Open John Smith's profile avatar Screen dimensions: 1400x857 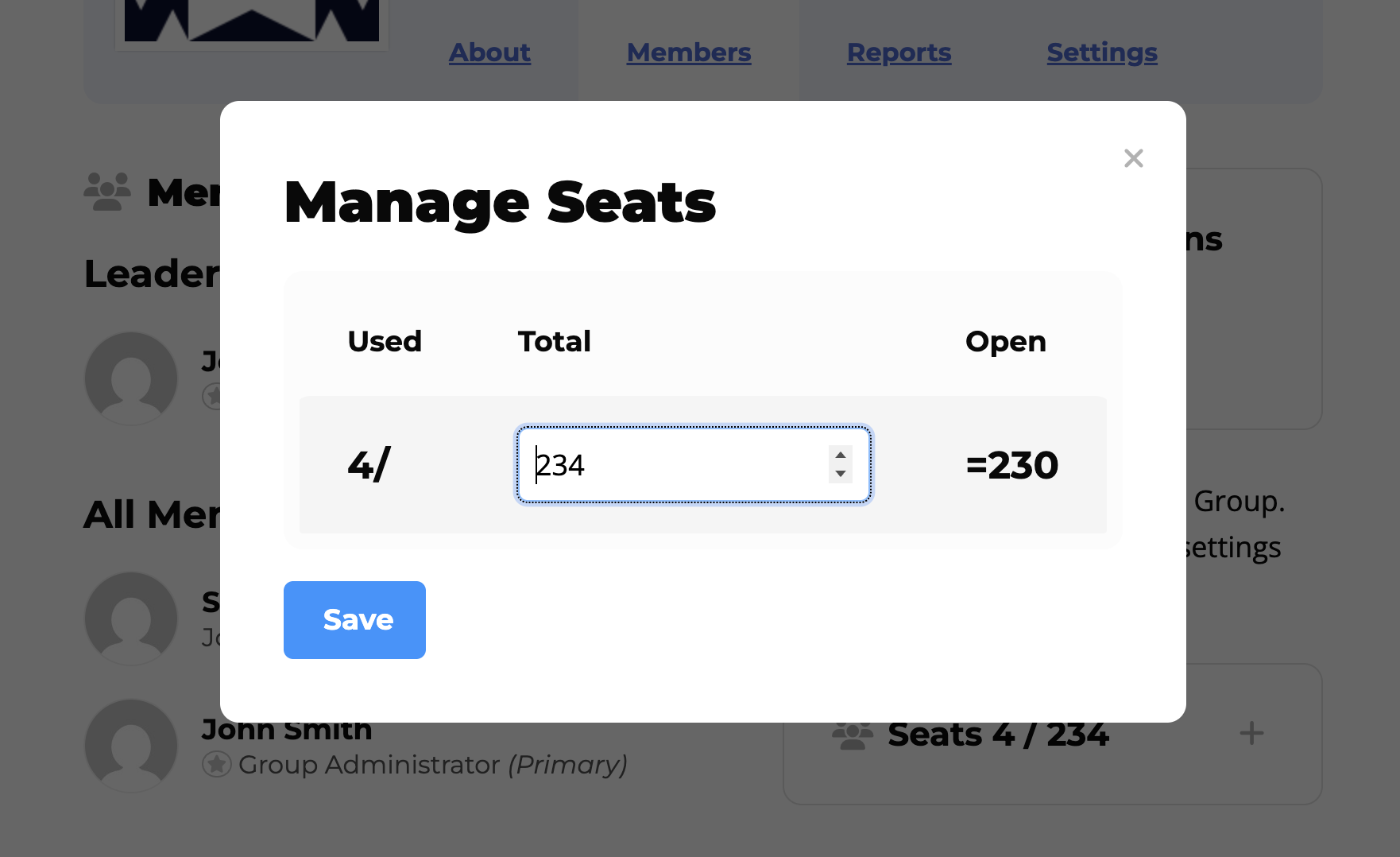pos(131,745)
